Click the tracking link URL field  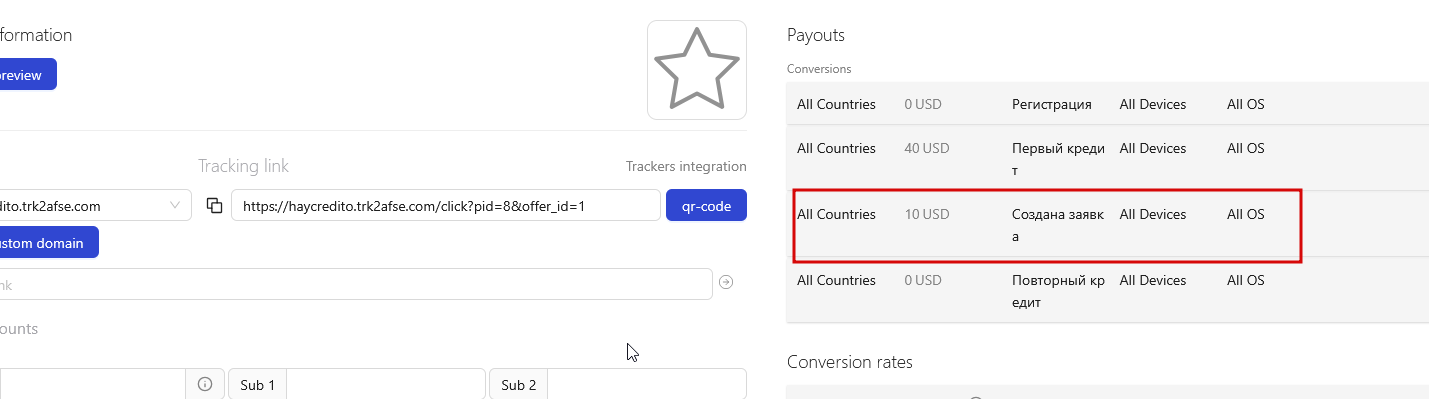(x=446, y=206)
